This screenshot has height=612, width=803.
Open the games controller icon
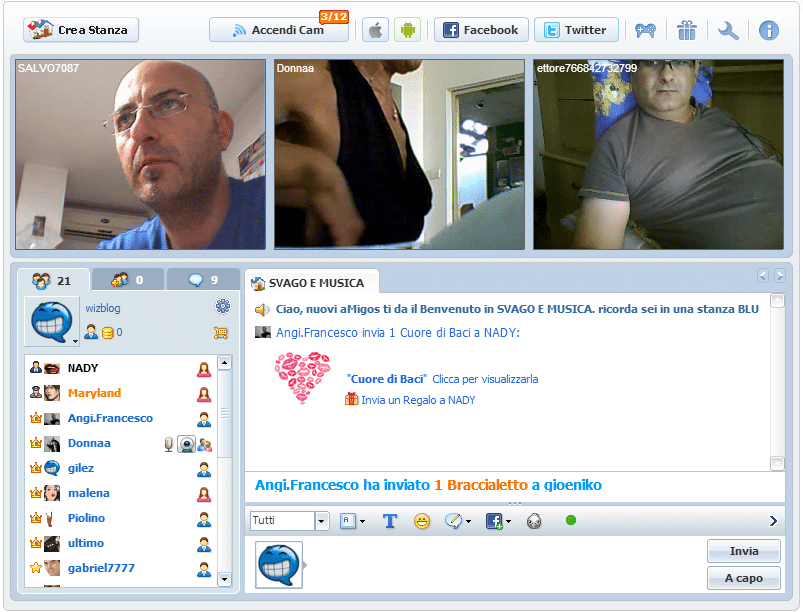click(645, 30)
